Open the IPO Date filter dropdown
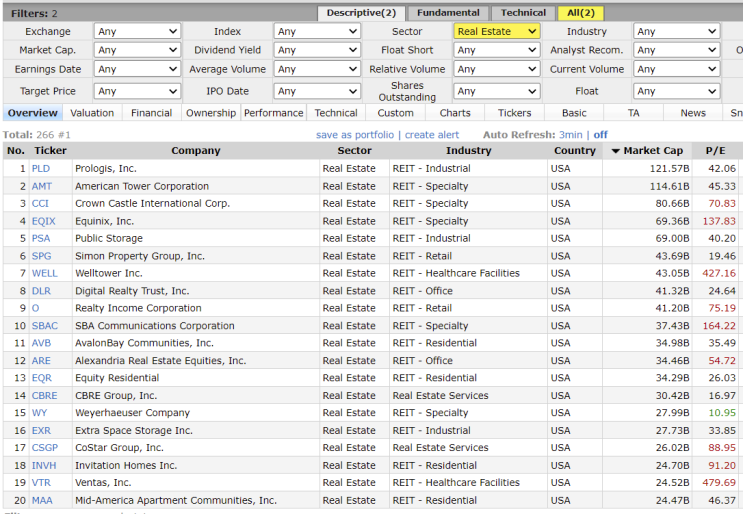 pos(317,91)
